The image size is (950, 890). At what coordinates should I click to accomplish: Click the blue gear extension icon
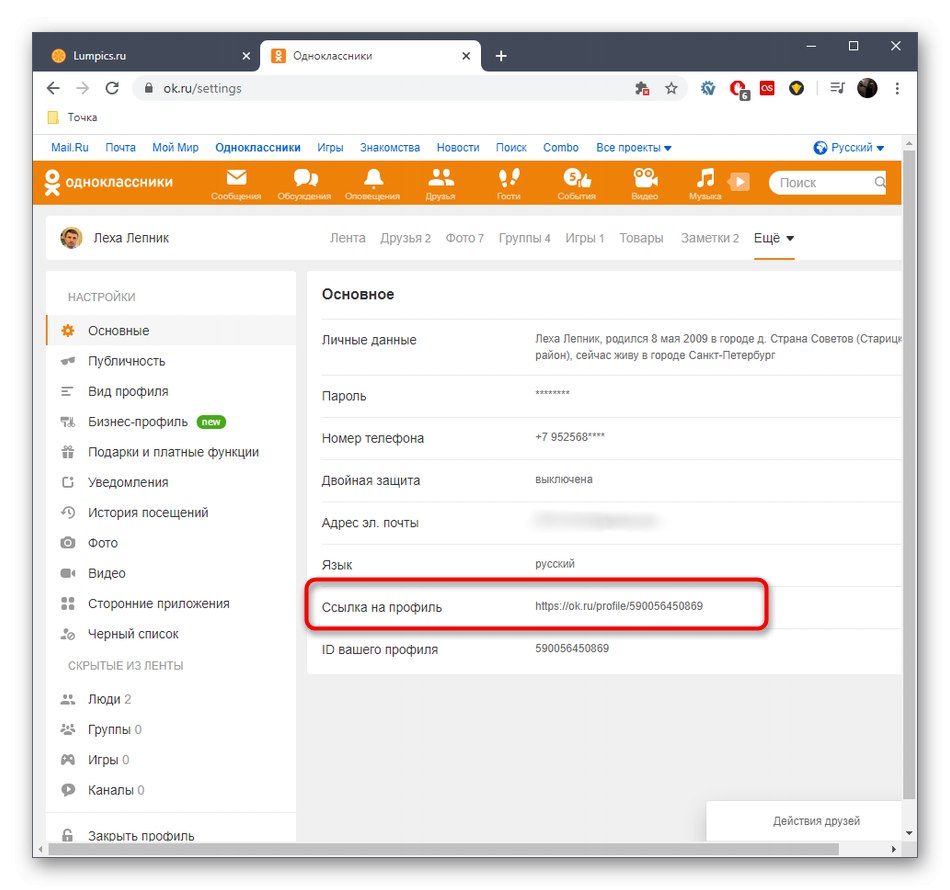coord(708,88)
